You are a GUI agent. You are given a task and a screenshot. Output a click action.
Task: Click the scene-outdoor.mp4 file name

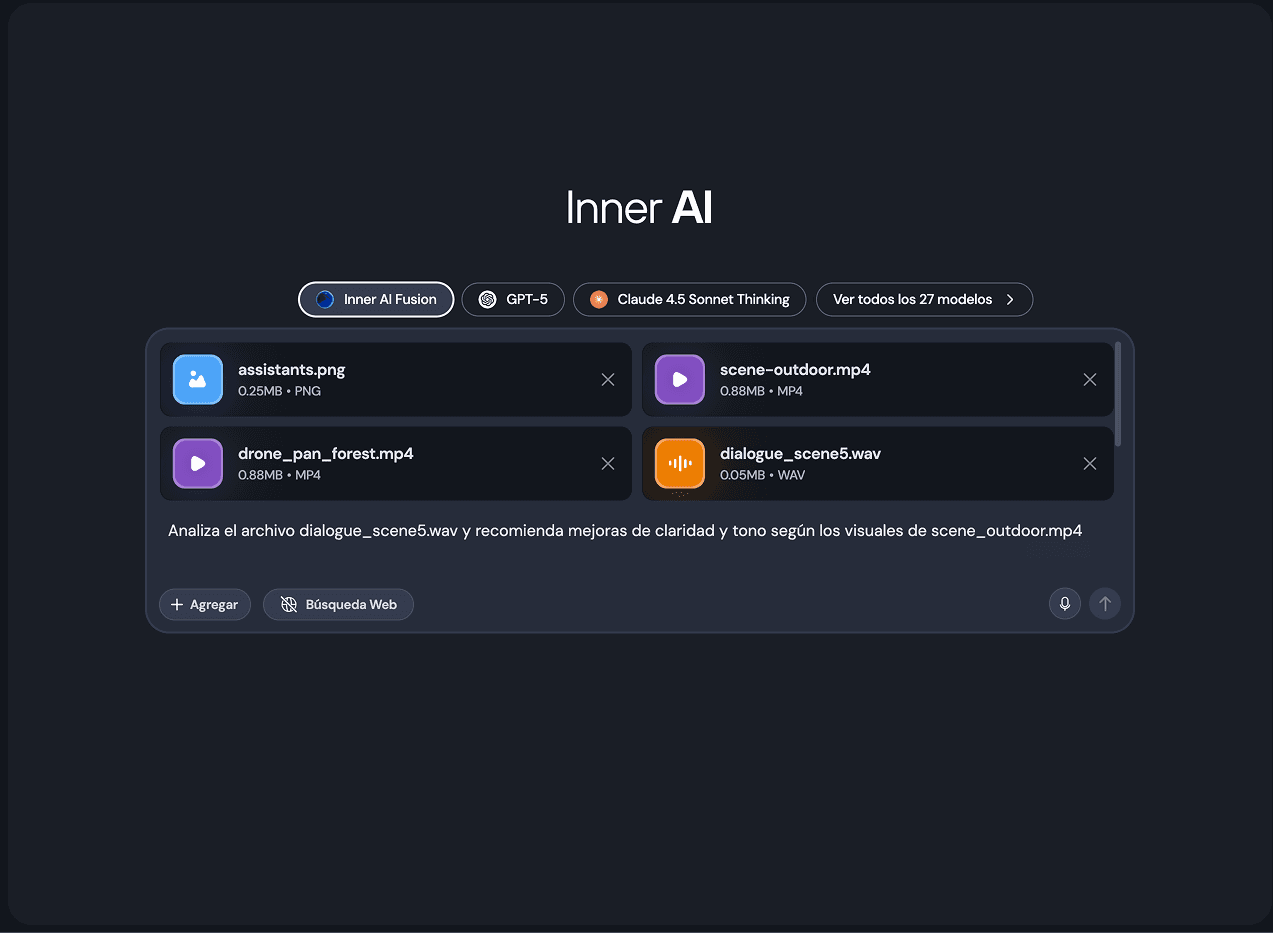coord(795,370)
